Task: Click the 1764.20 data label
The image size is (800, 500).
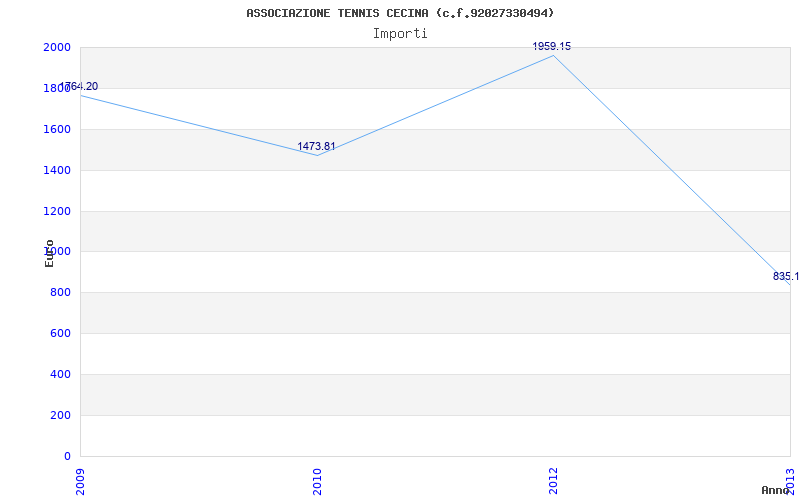Action: click(x=80, y=87)
